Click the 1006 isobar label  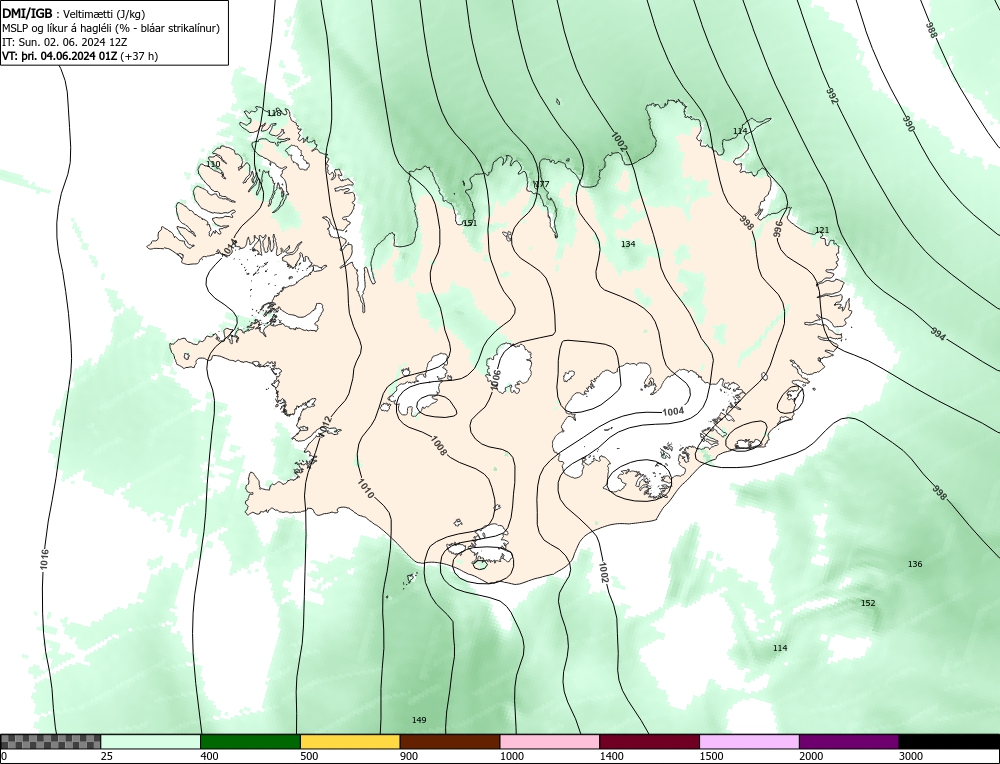[496, 381]
